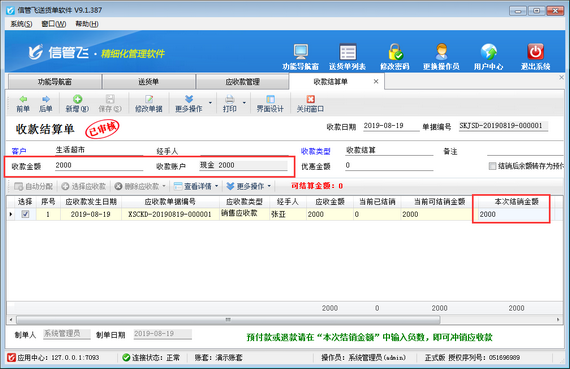This screenshot has width=570, height=369.
Task: Switch to the 应收款管理 tab
Action: click(x=242, y=82)
